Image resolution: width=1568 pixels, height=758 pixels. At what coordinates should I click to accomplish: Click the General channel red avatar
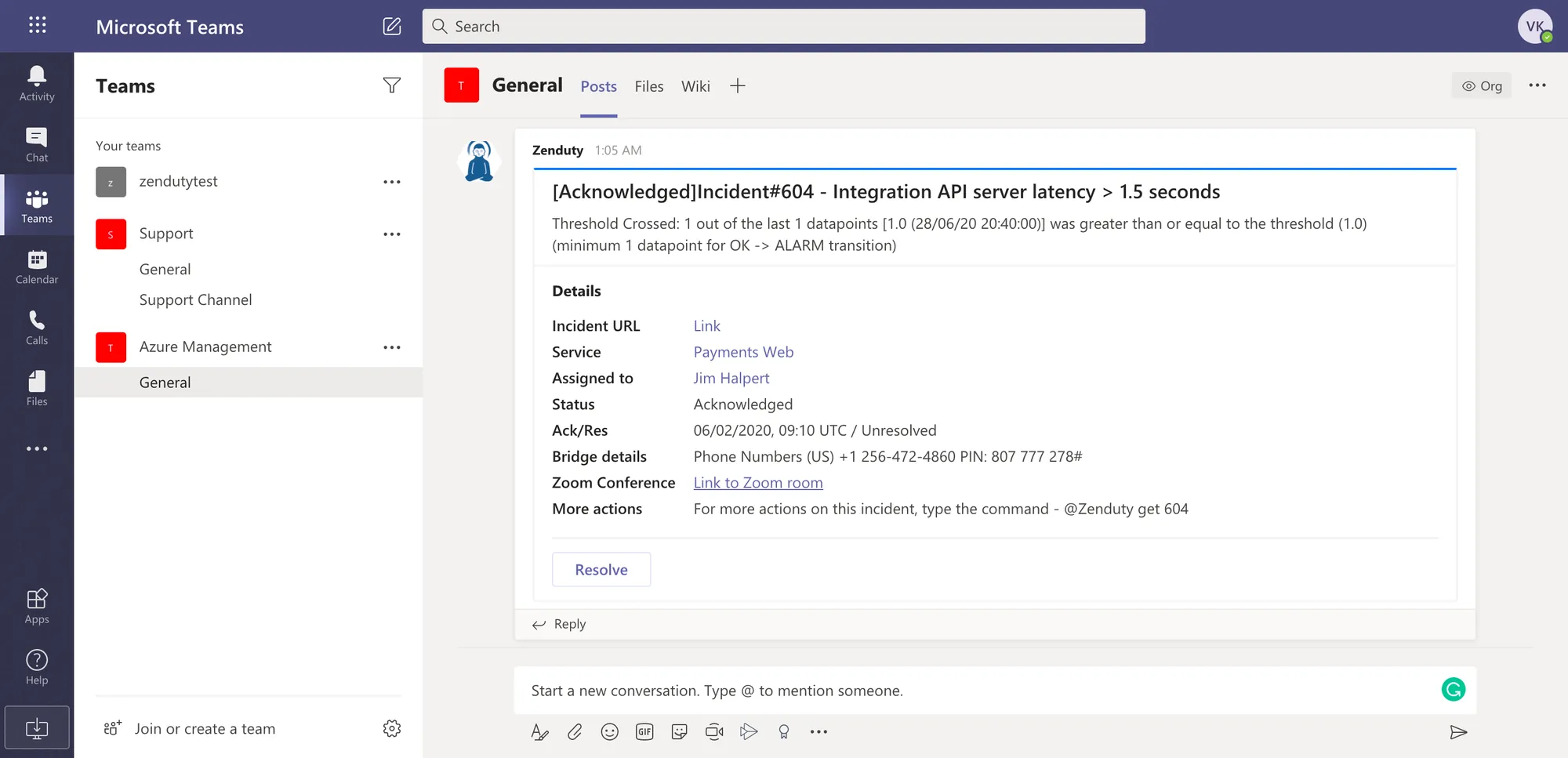pos(461,85)
